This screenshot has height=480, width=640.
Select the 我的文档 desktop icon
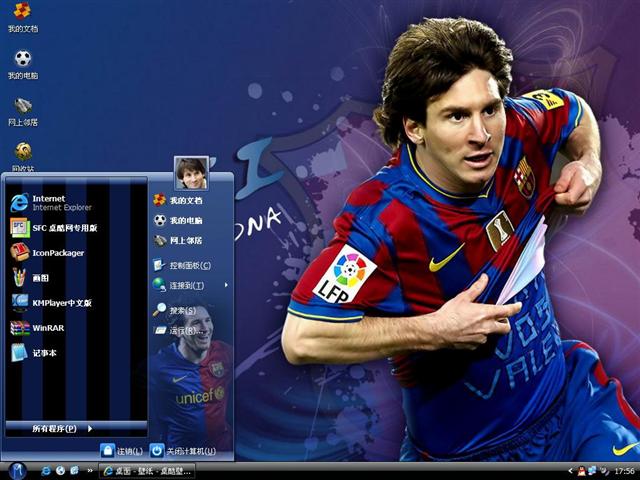click(23, 17)
